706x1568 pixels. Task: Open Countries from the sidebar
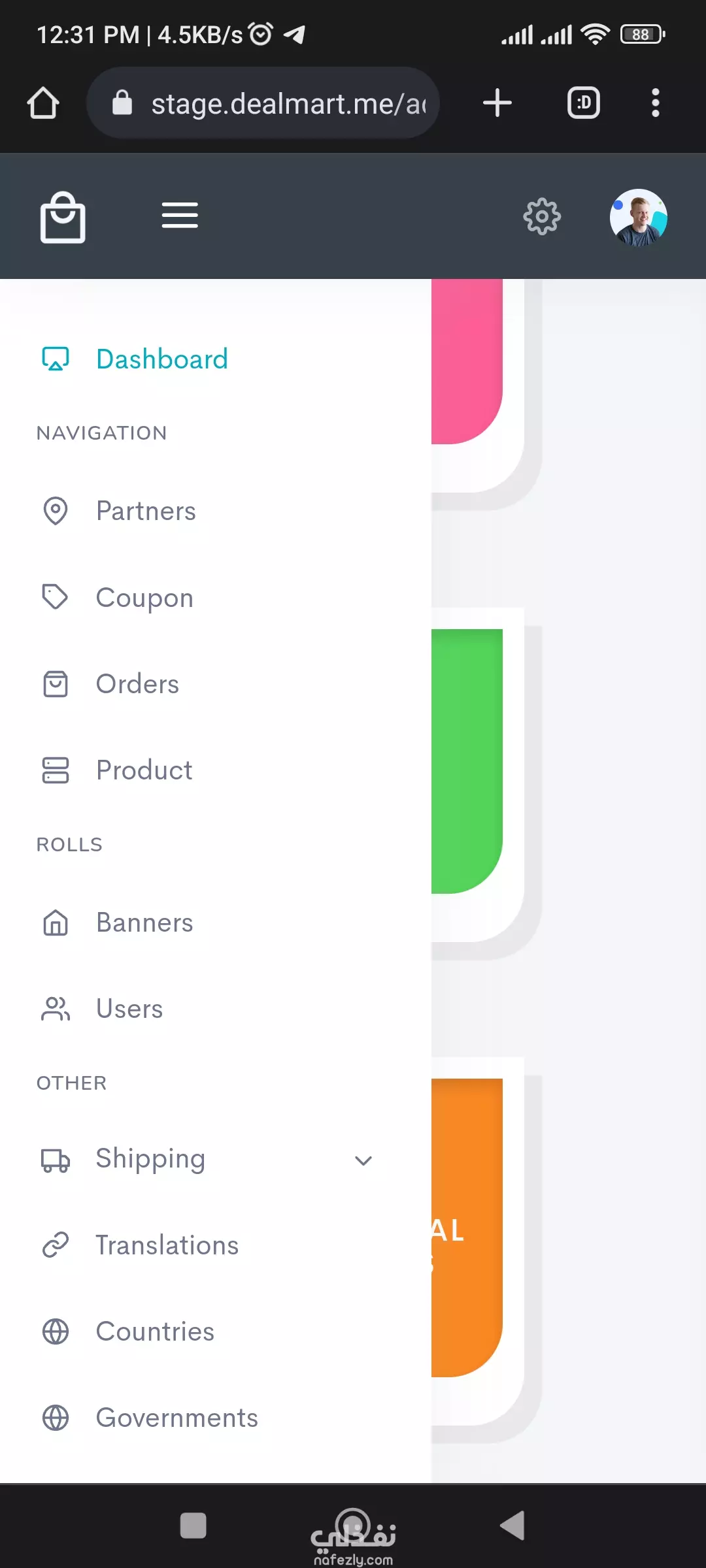155,1331
